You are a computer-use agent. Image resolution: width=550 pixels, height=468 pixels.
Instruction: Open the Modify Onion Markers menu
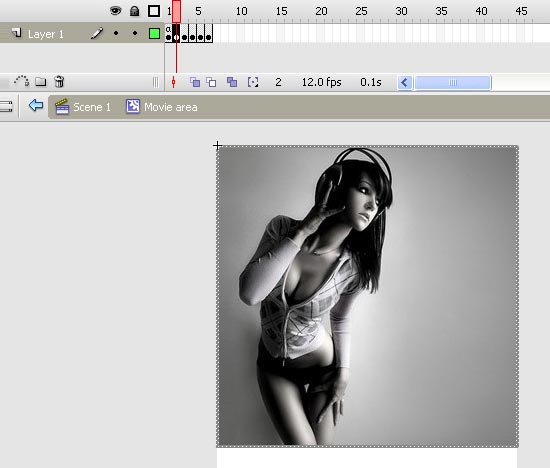[x=253, y=82]
